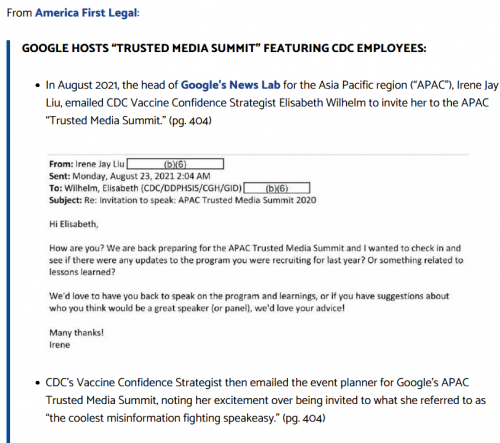The image size is (500, 443).
Task: Click the 'Hi Elisabeth,' greeting
Action: point(74,224)
